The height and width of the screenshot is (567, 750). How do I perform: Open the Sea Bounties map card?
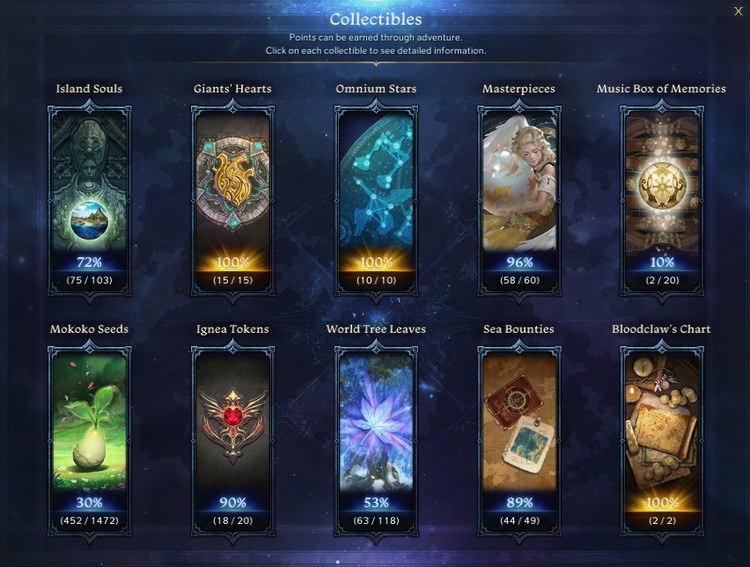(519, 441)
